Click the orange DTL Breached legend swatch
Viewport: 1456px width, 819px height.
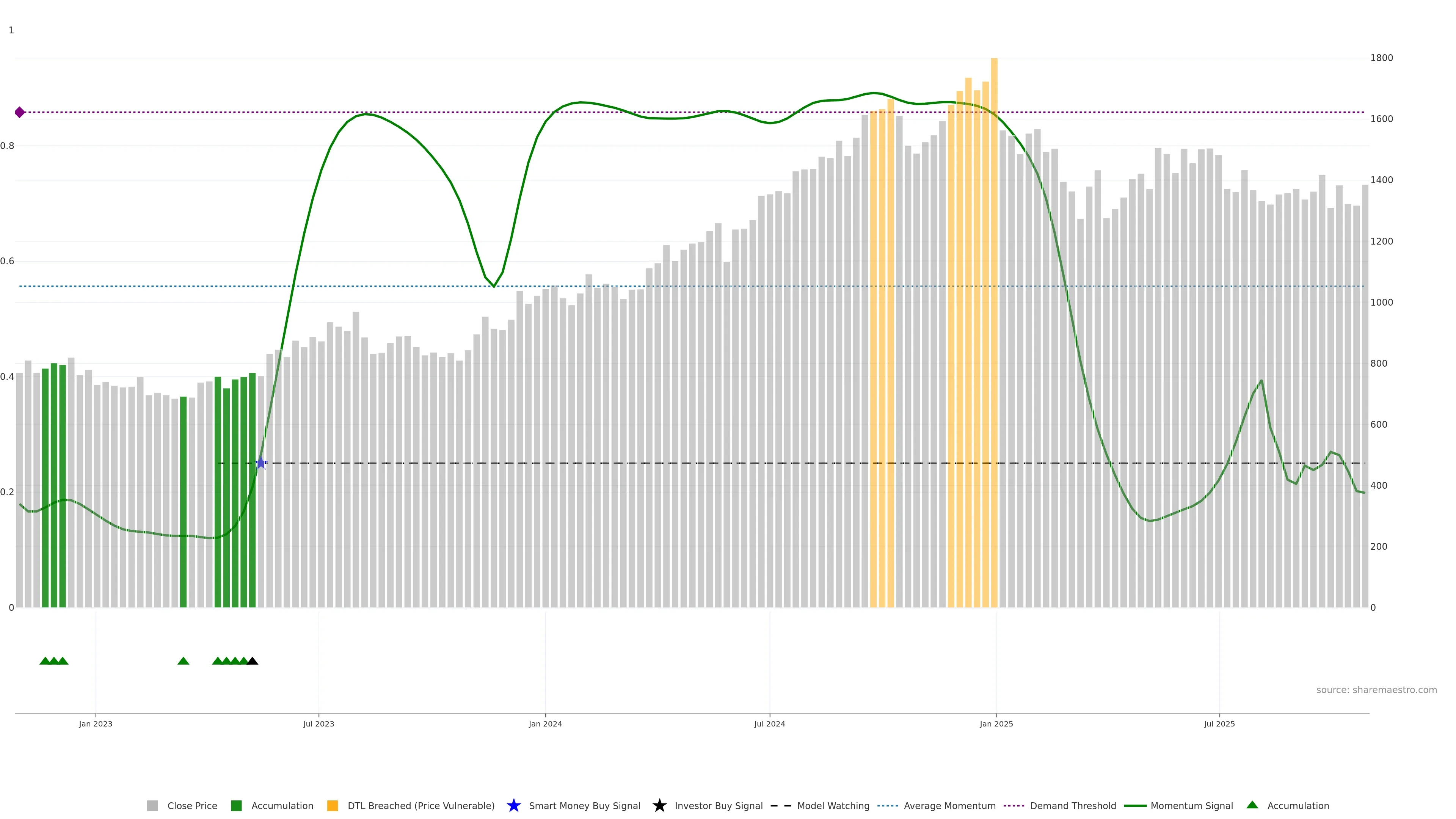[x=333, y=805]
